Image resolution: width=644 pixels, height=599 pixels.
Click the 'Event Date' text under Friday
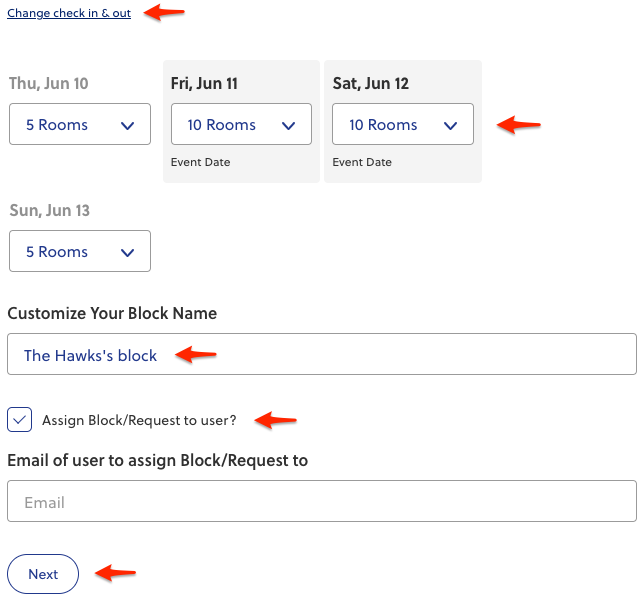tap(201, 162)
